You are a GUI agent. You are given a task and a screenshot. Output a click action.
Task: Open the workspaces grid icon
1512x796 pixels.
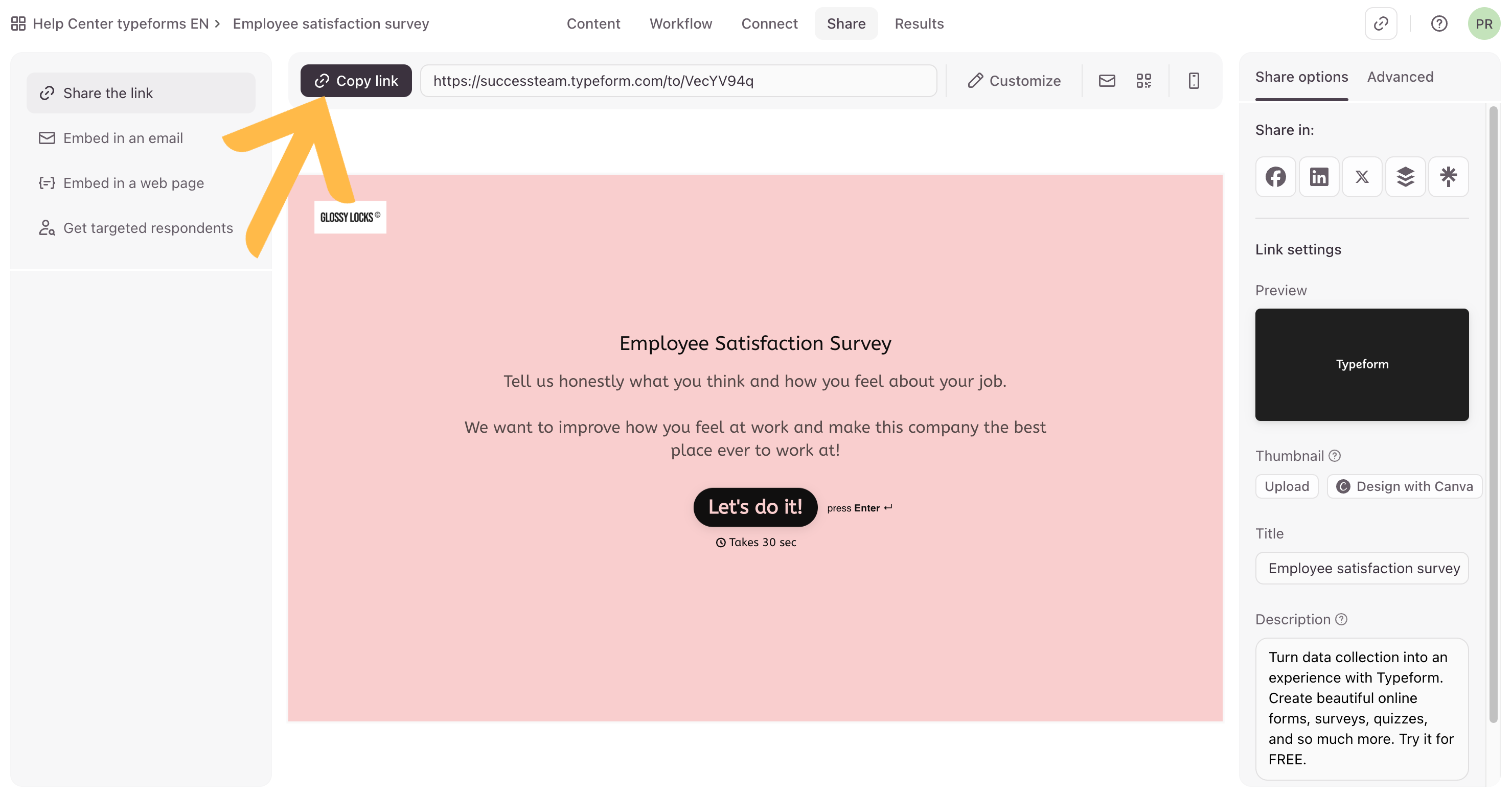point(18,24)
